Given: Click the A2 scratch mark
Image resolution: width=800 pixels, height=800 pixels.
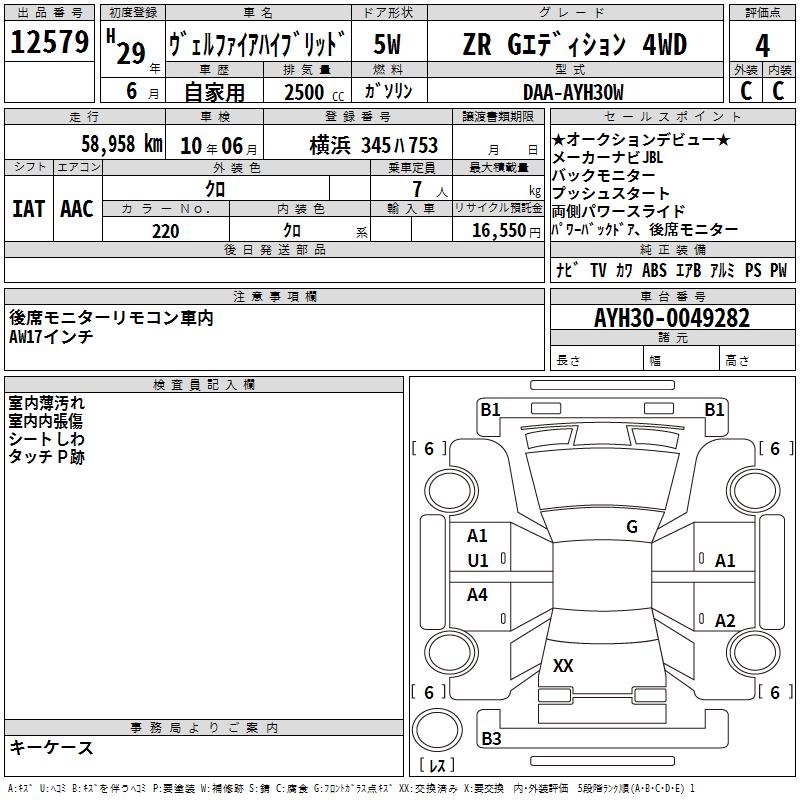Looking at the screenshot, I should coord(725,620).
